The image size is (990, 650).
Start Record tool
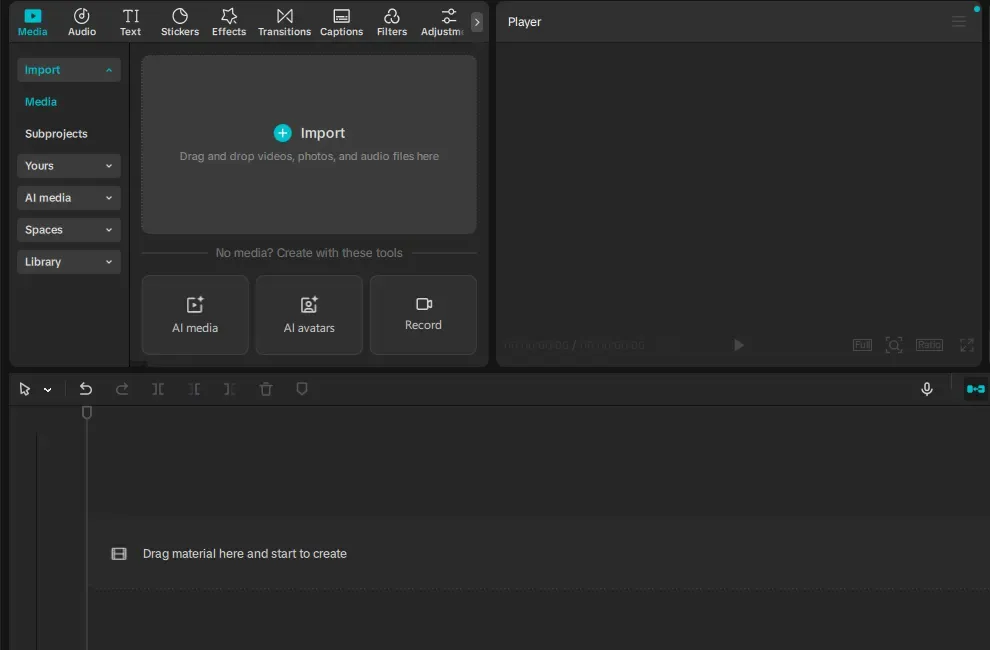coord(423,315)
